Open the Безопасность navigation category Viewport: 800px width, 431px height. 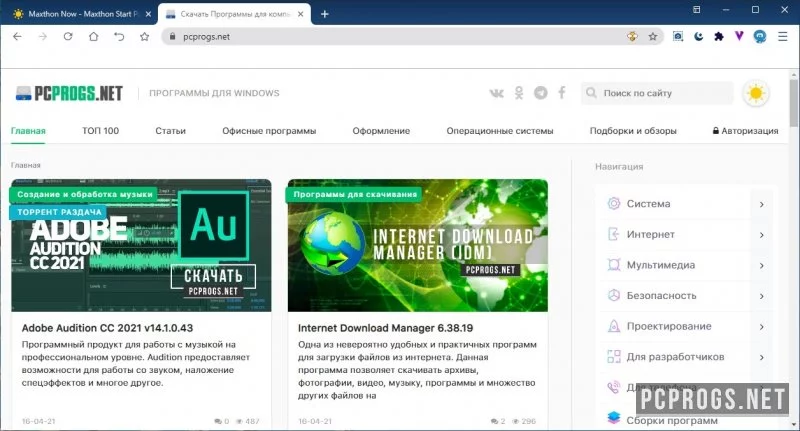(x=661, y=296)
